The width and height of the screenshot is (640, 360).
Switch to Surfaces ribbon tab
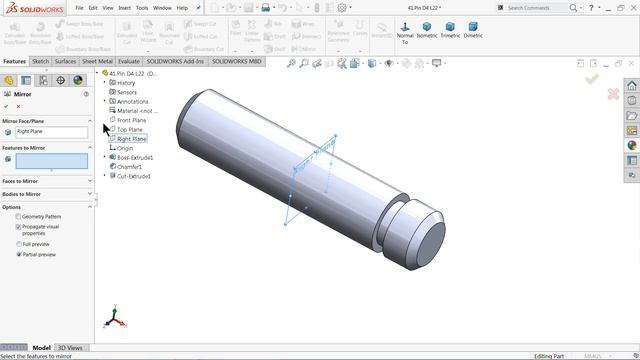tap(65, 61)
